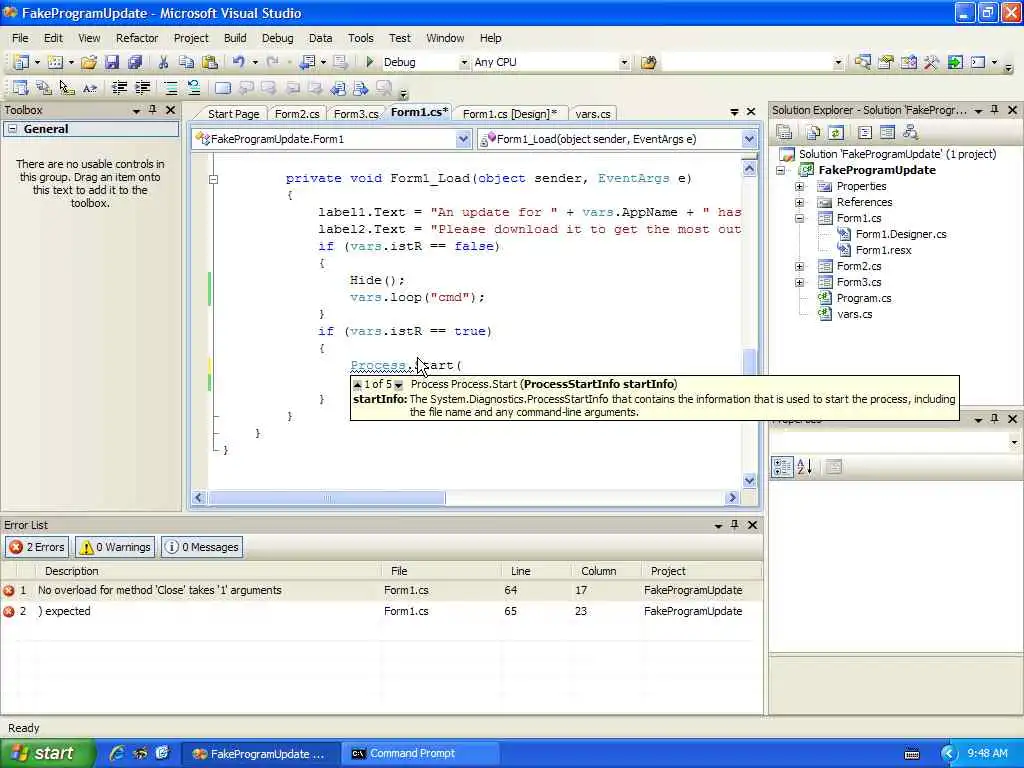Open the Build menu
The width and height of the screenshot is (1024, 768).
pos(235,38)
